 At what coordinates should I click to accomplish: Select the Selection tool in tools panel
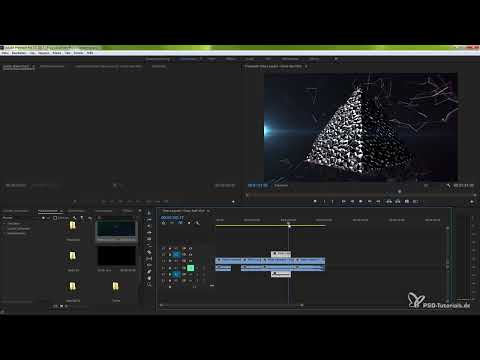point(149,213)
